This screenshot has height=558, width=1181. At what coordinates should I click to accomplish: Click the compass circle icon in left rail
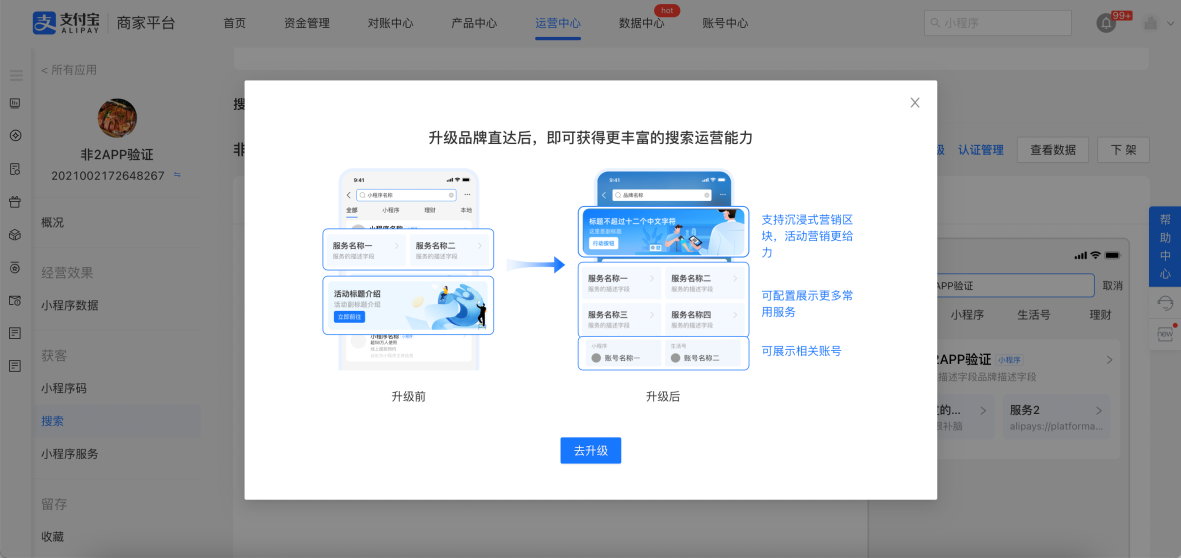point(15,136)
